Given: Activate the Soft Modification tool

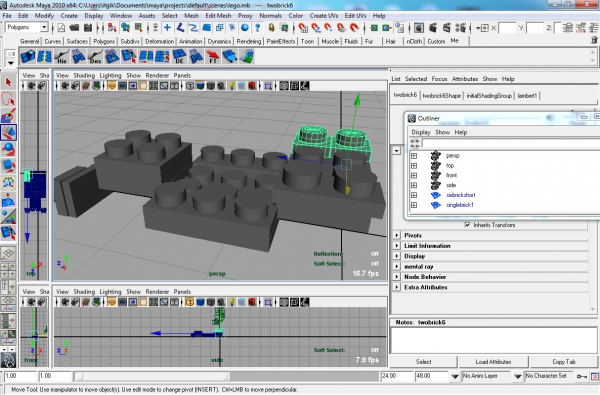Looking at the screenshot, I should [x=8, y=199].
